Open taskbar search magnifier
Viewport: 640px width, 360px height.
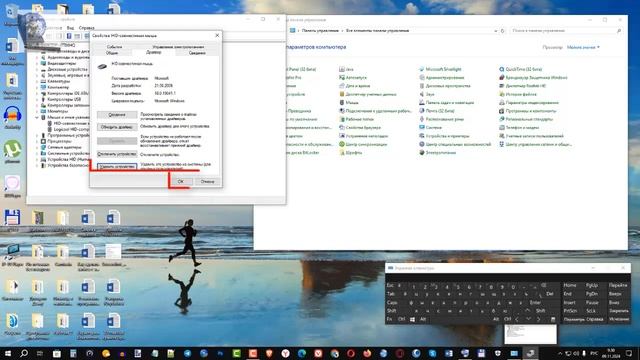click(x=24, y=353)
